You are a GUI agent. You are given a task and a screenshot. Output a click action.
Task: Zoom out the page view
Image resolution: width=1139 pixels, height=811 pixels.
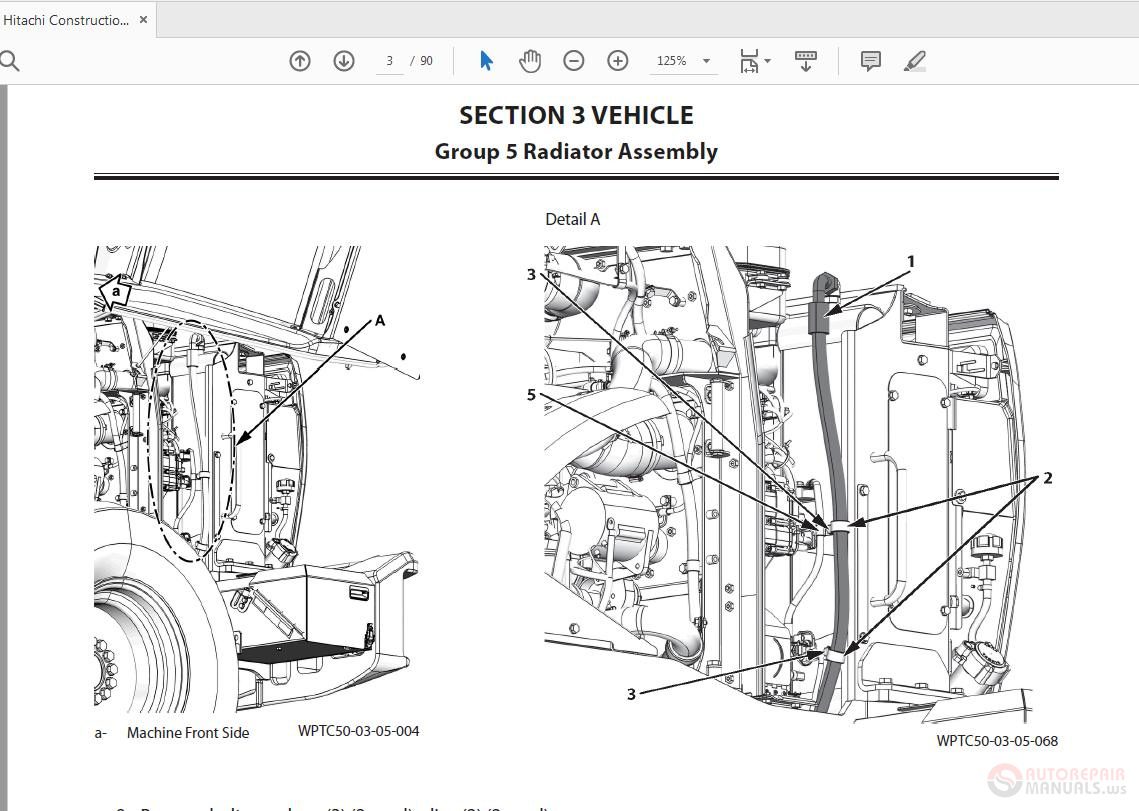pos(573,61)
